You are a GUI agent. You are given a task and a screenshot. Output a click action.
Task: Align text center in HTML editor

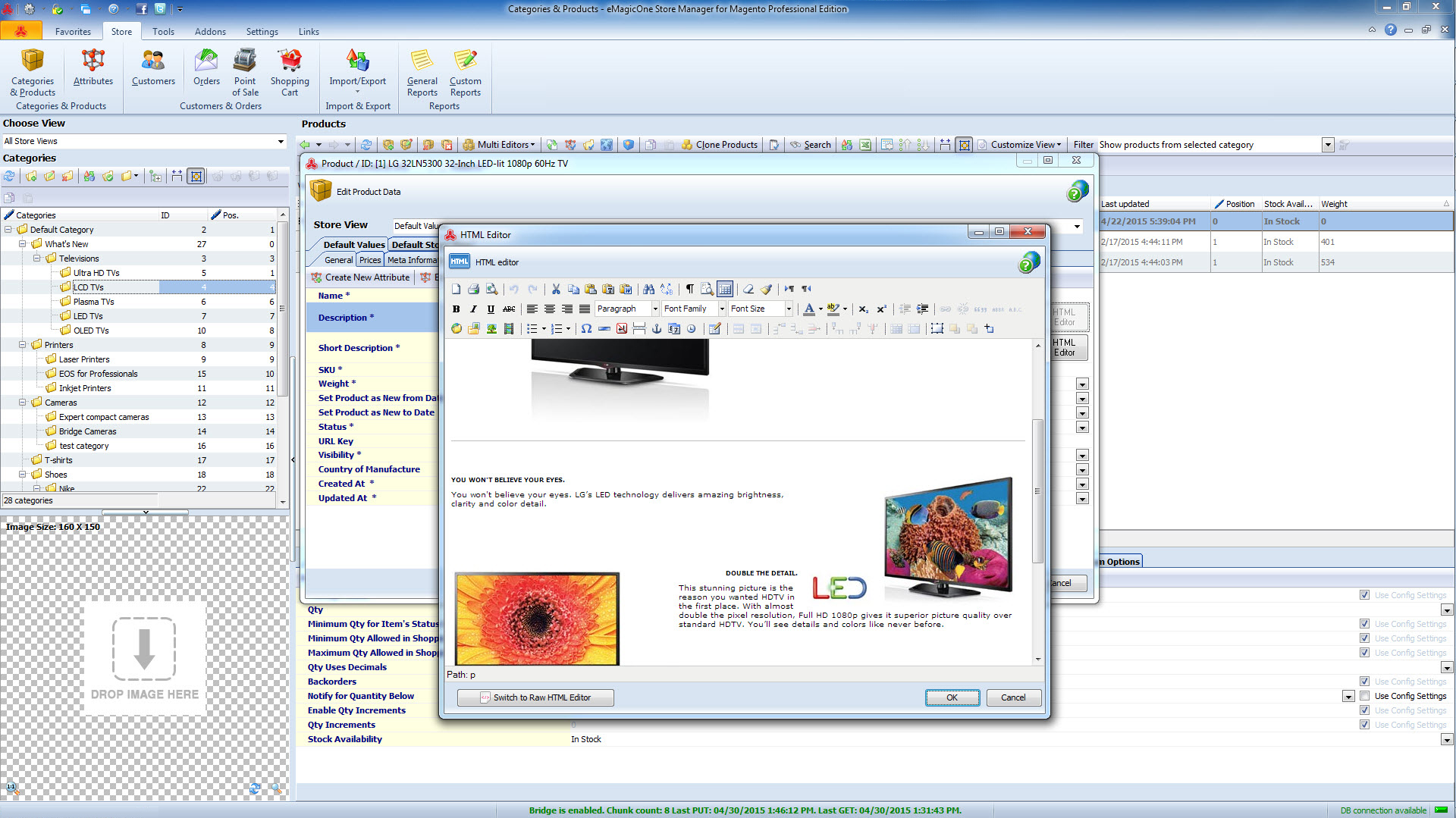point(550,309)
